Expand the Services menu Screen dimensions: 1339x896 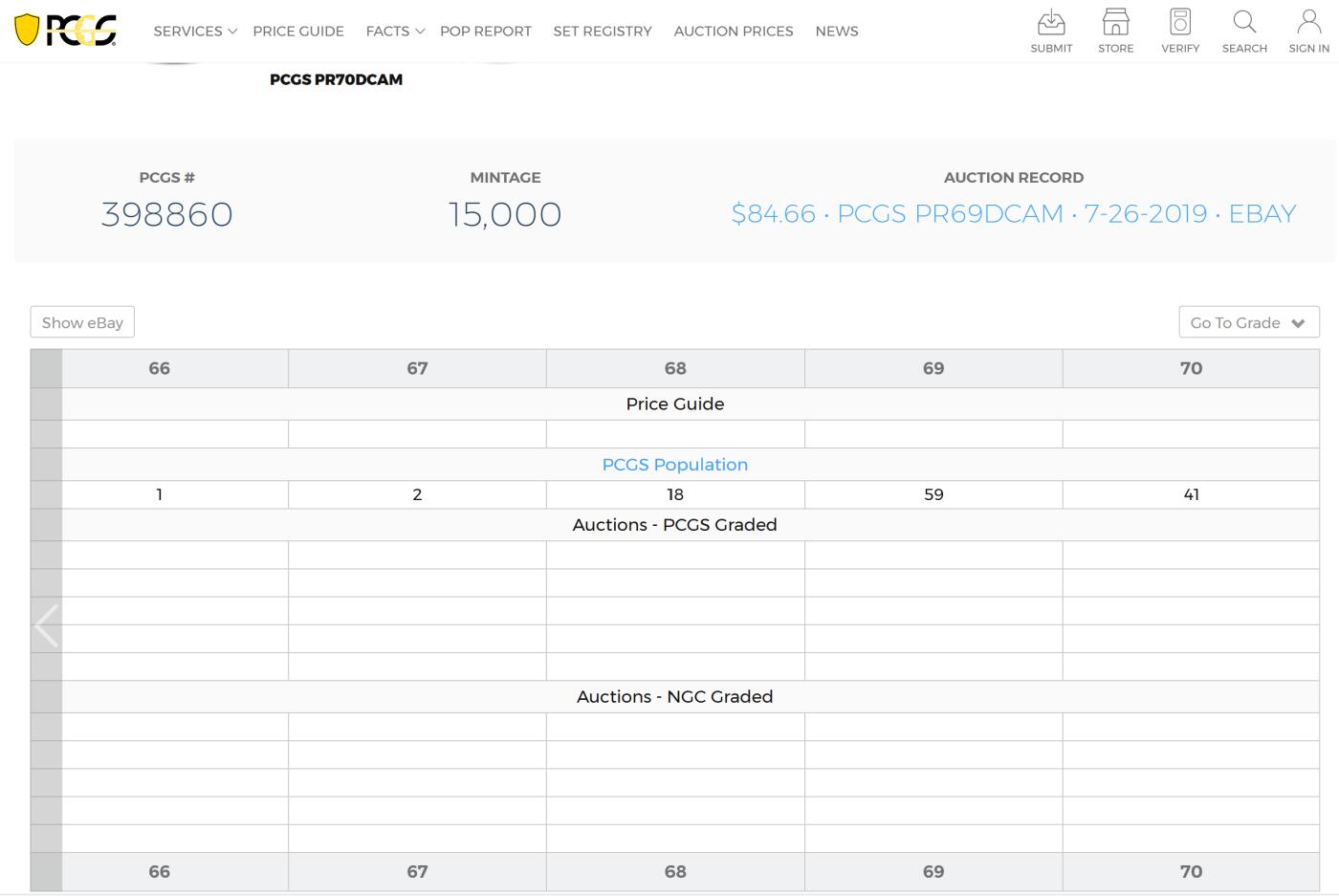(x=195, y=32)
